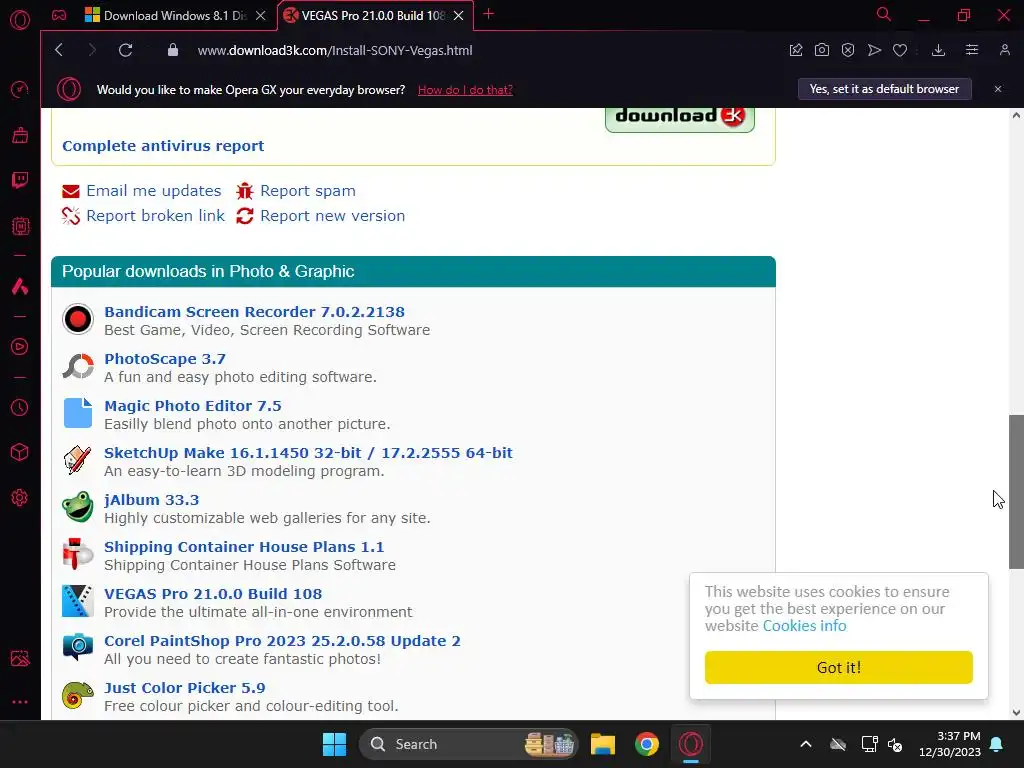Take a snapshot with camera icon

822,50
